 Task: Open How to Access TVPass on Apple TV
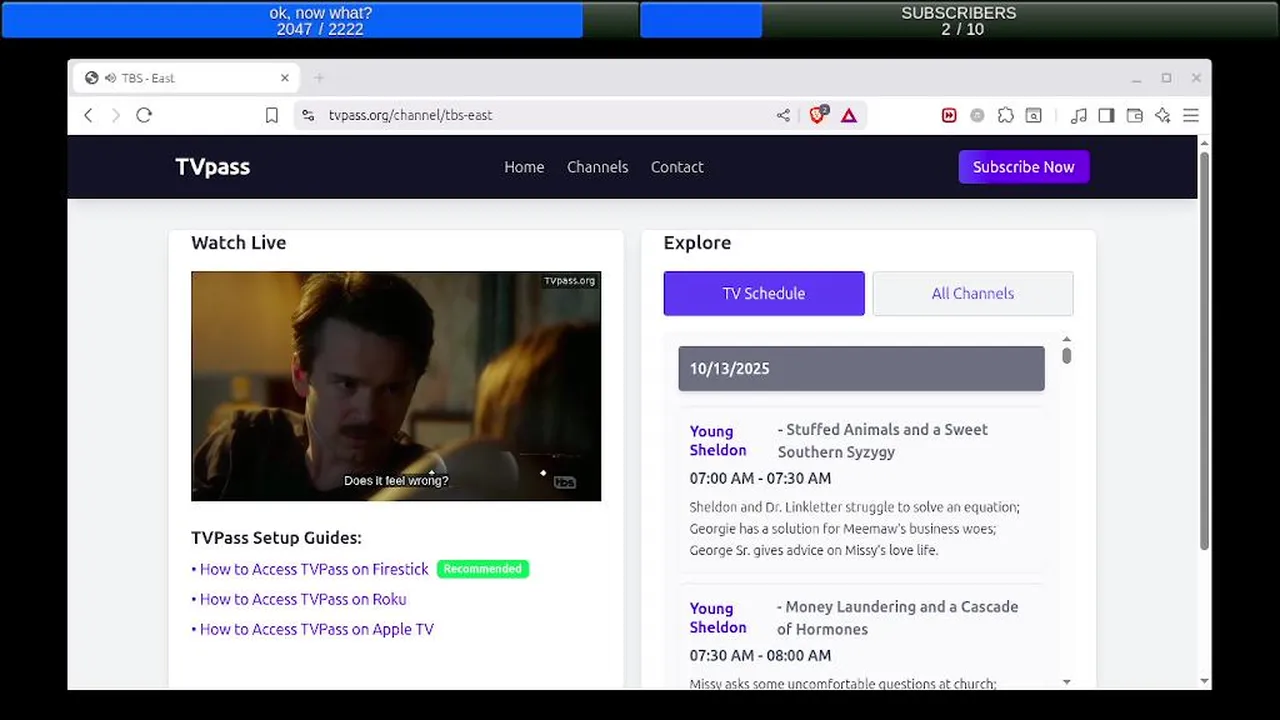click(317, 629)
